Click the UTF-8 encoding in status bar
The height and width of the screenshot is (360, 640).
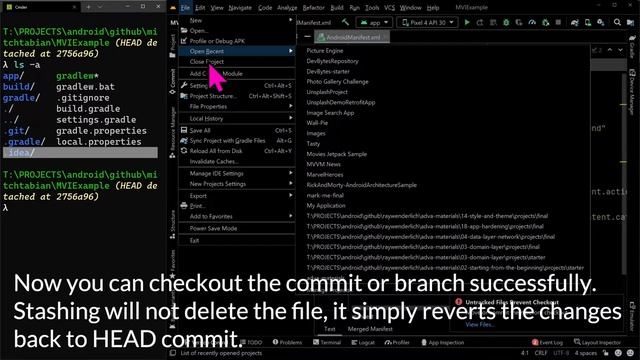561,353
